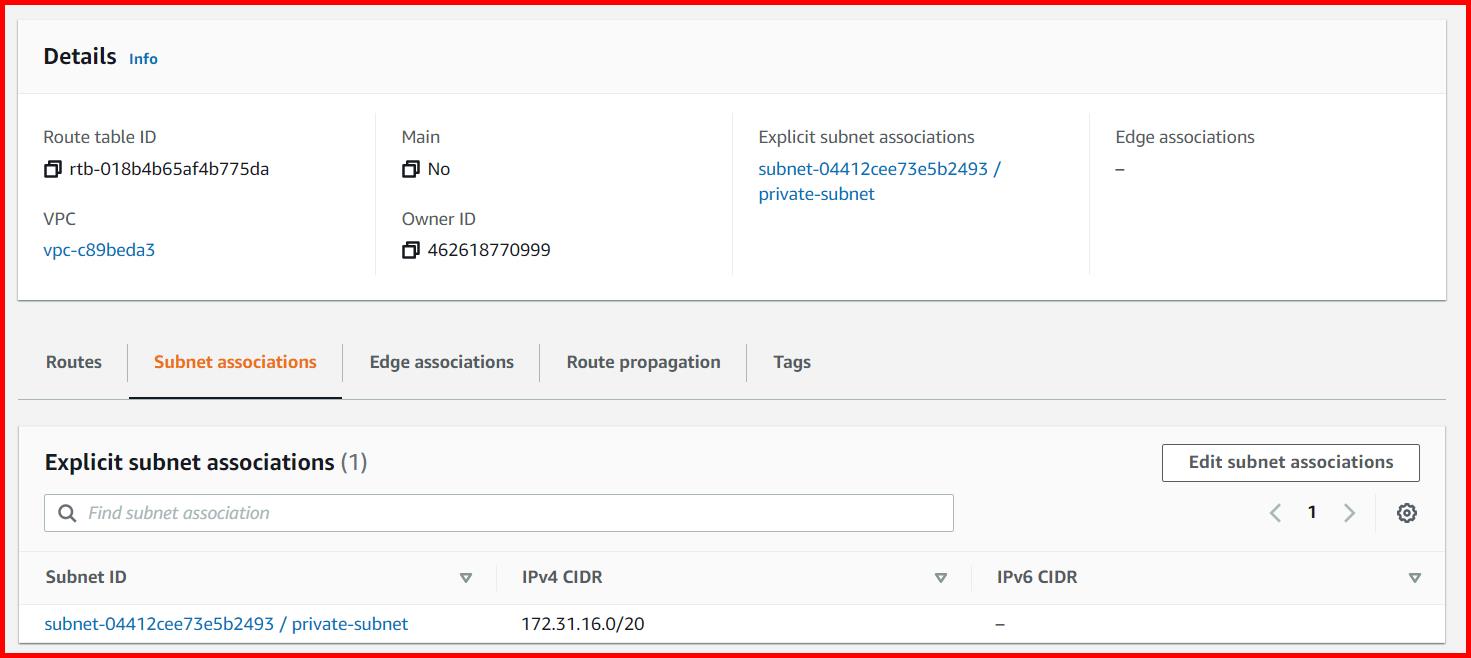Open table preferences gear icon
Viewport: 1471px width, 658px height.
coord(1406,513)
